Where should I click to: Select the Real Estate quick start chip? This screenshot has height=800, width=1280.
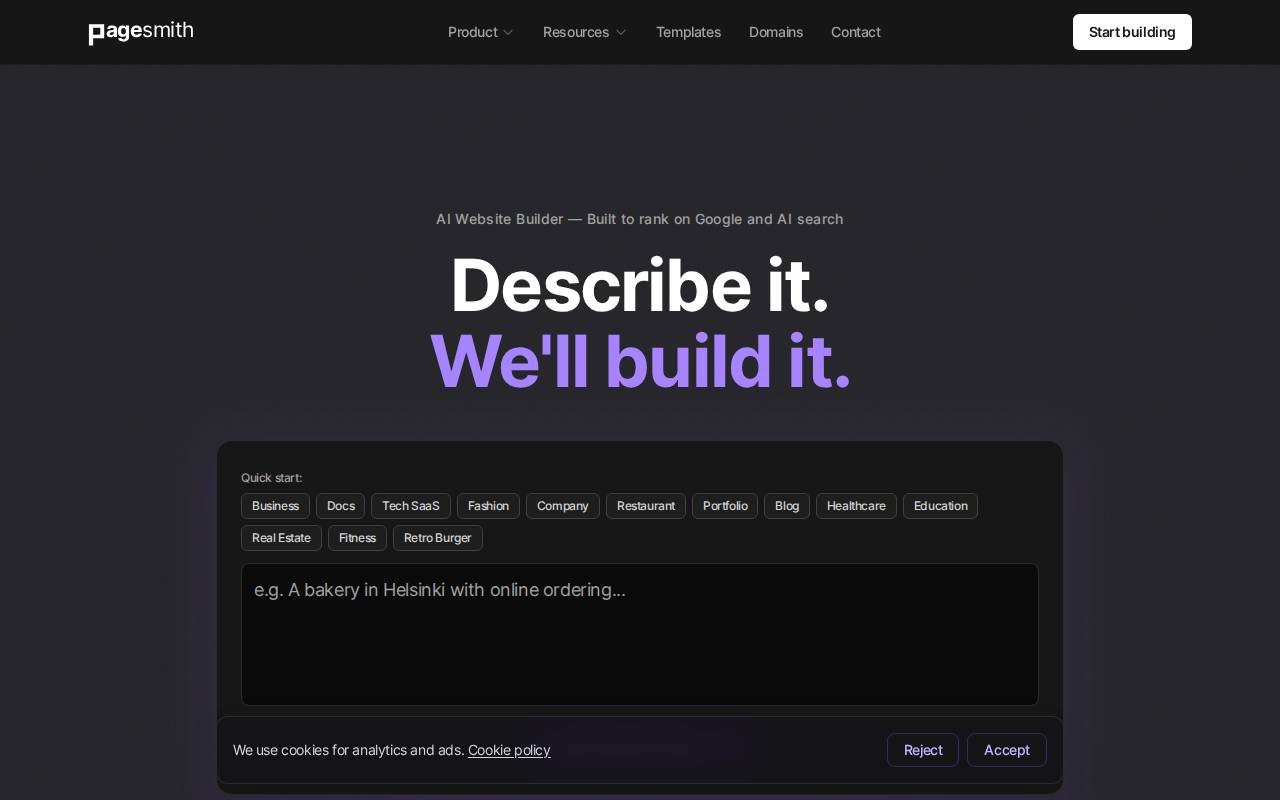coord(281,538)
